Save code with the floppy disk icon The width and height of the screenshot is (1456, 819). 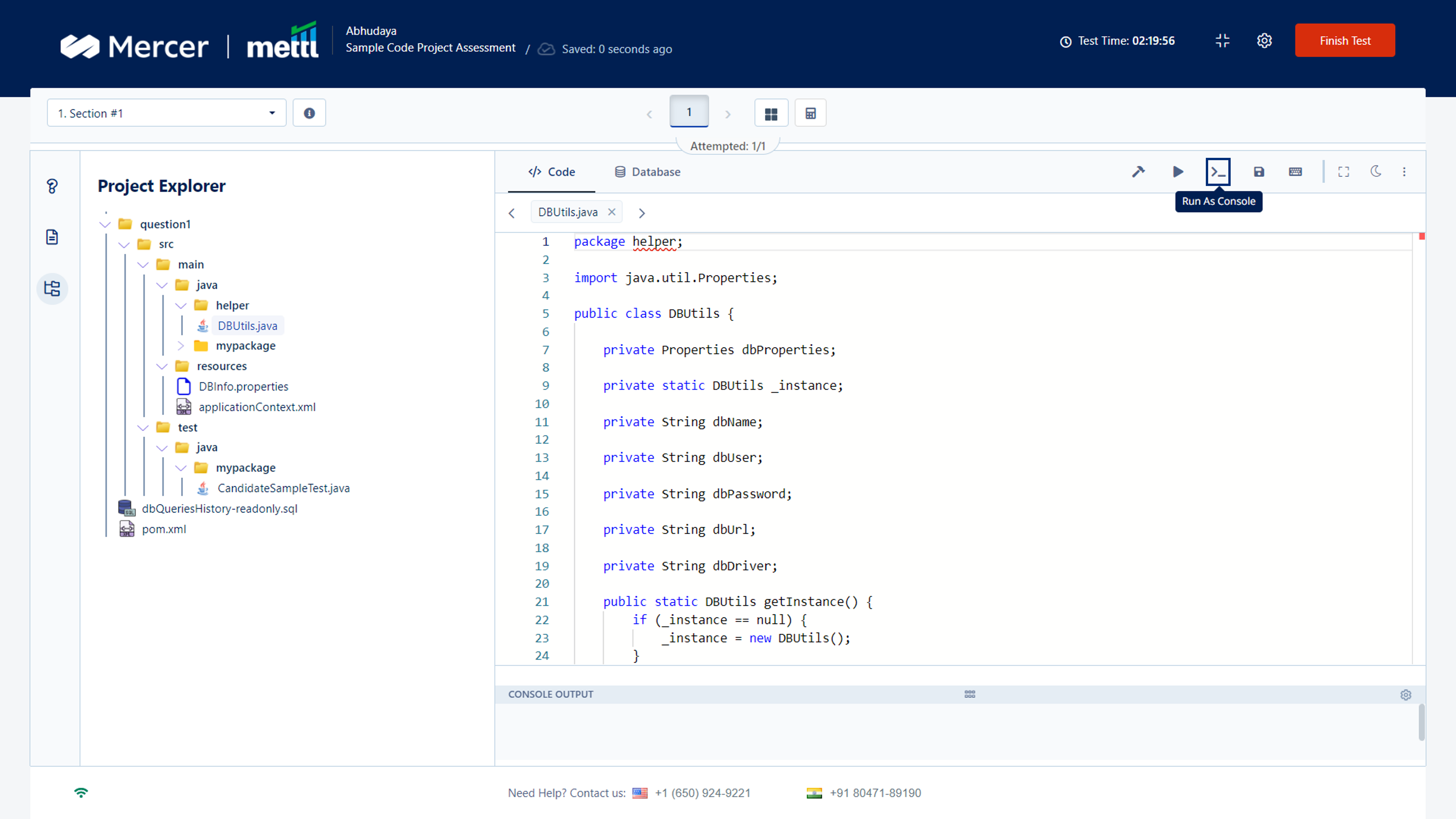[1259, 171]
